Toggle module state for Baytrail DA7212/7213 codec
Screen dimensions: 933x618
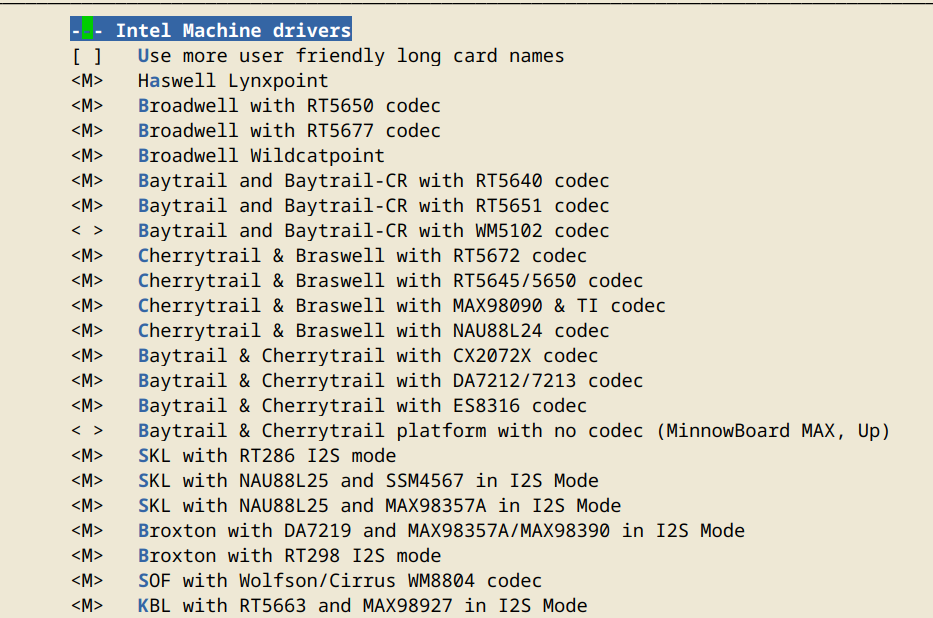87,381
